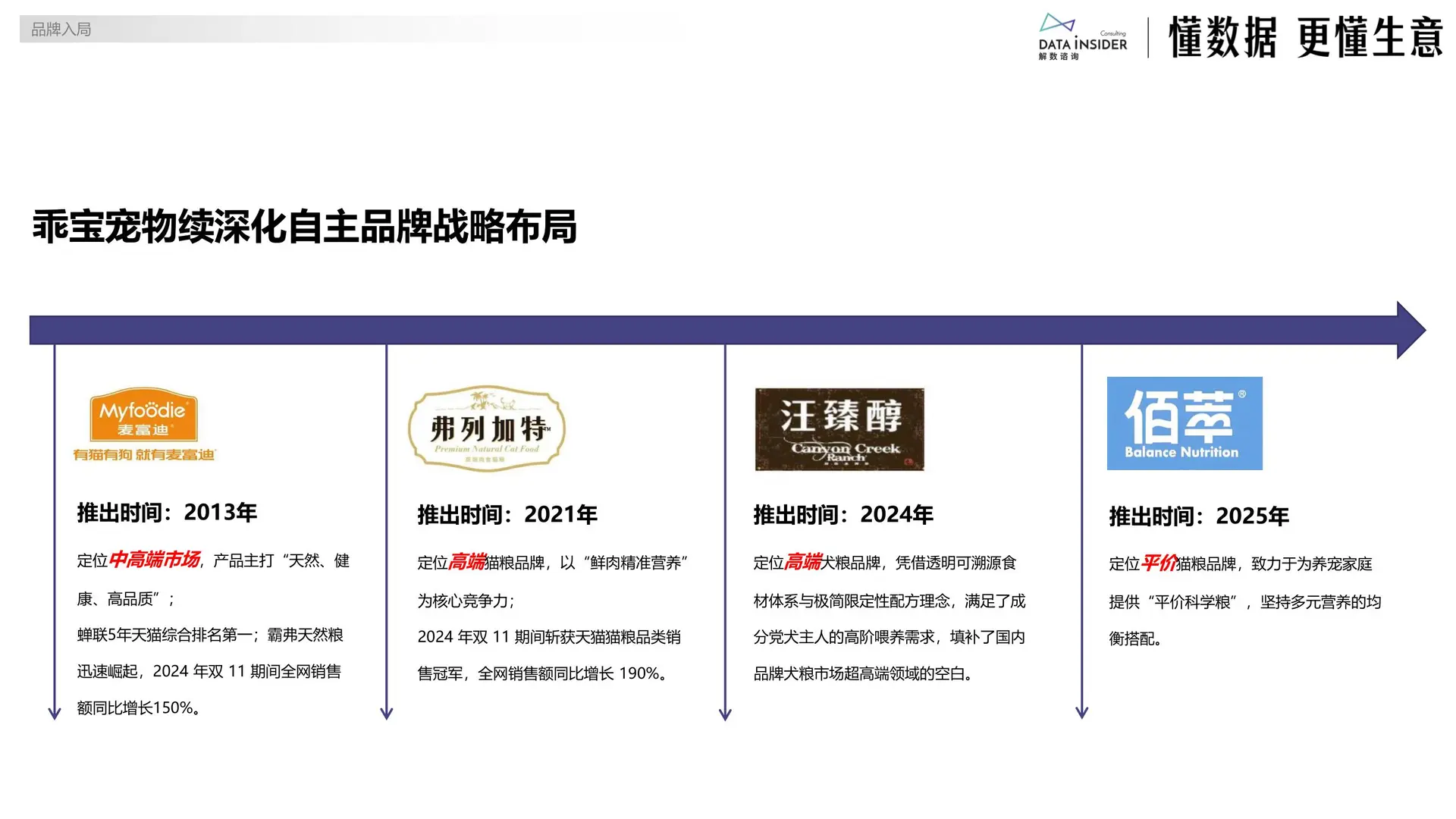Click the text 推出时间：2024年
Viewport: 1456px width, 819px height.
(x=843, y=515)
